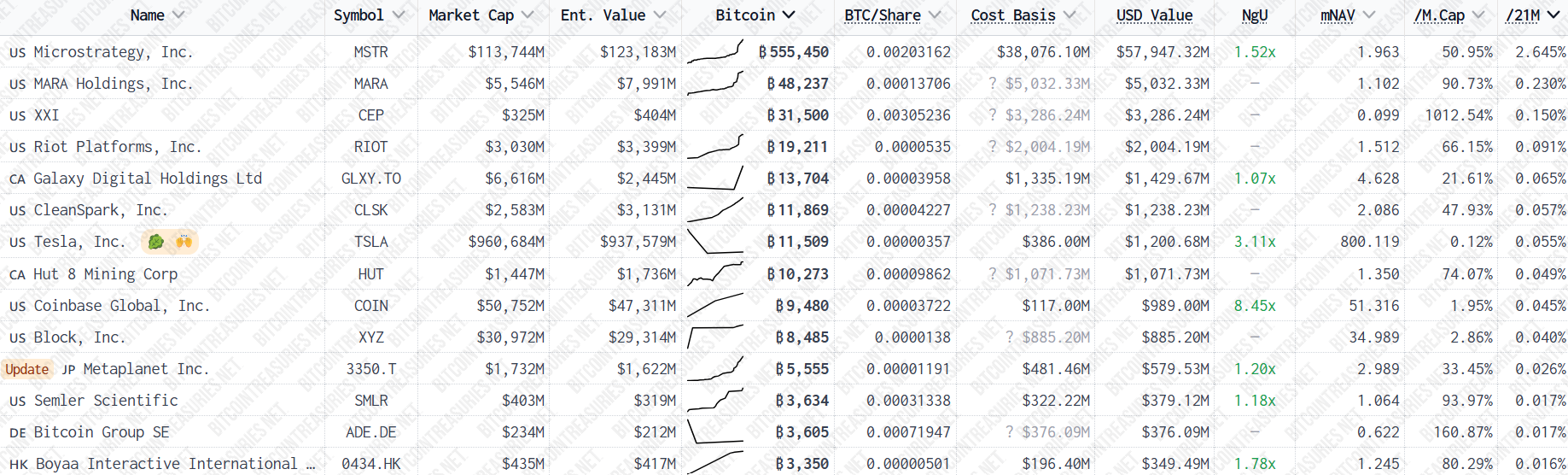
Task: Click the question mark on Block cost basis
Action: 1010,337
